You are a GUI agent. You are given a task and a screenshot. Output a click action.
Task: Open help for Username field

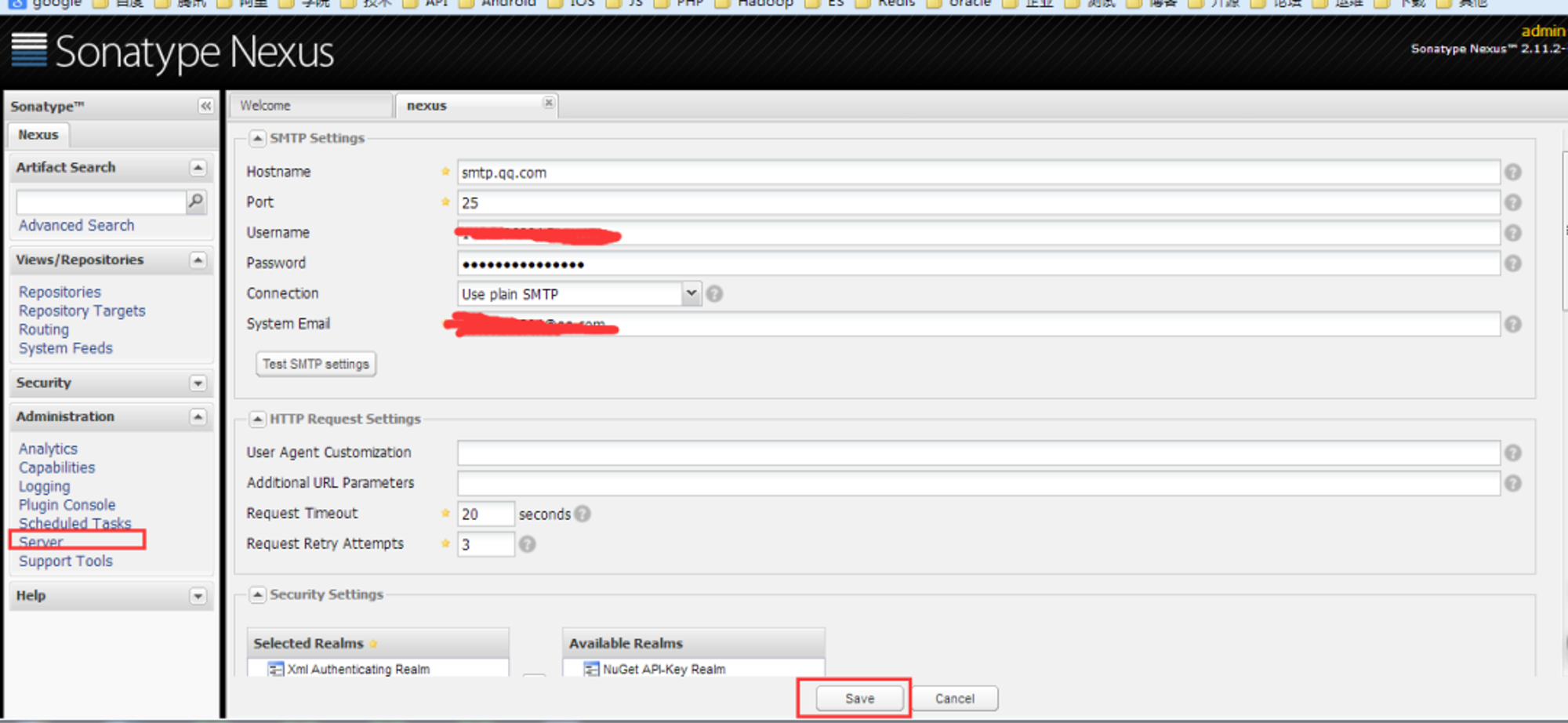coord(1513,233)
